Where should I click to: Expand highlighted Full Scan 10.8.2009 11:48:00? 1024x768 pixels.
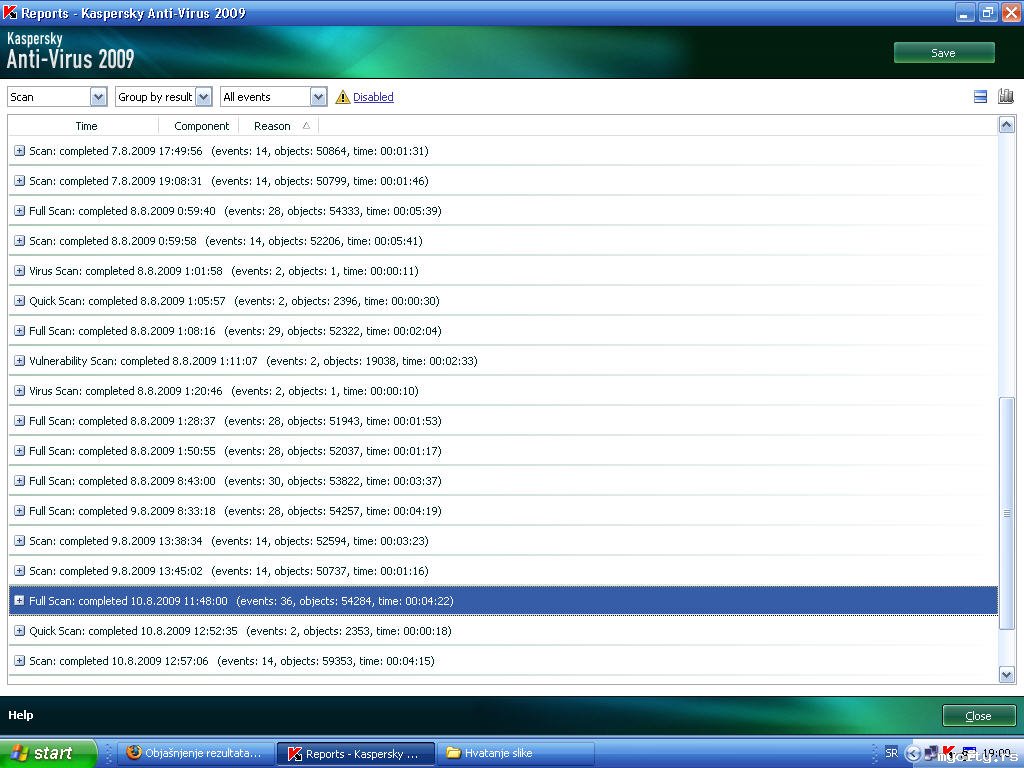pyautogui.click(x=20, y=601)
